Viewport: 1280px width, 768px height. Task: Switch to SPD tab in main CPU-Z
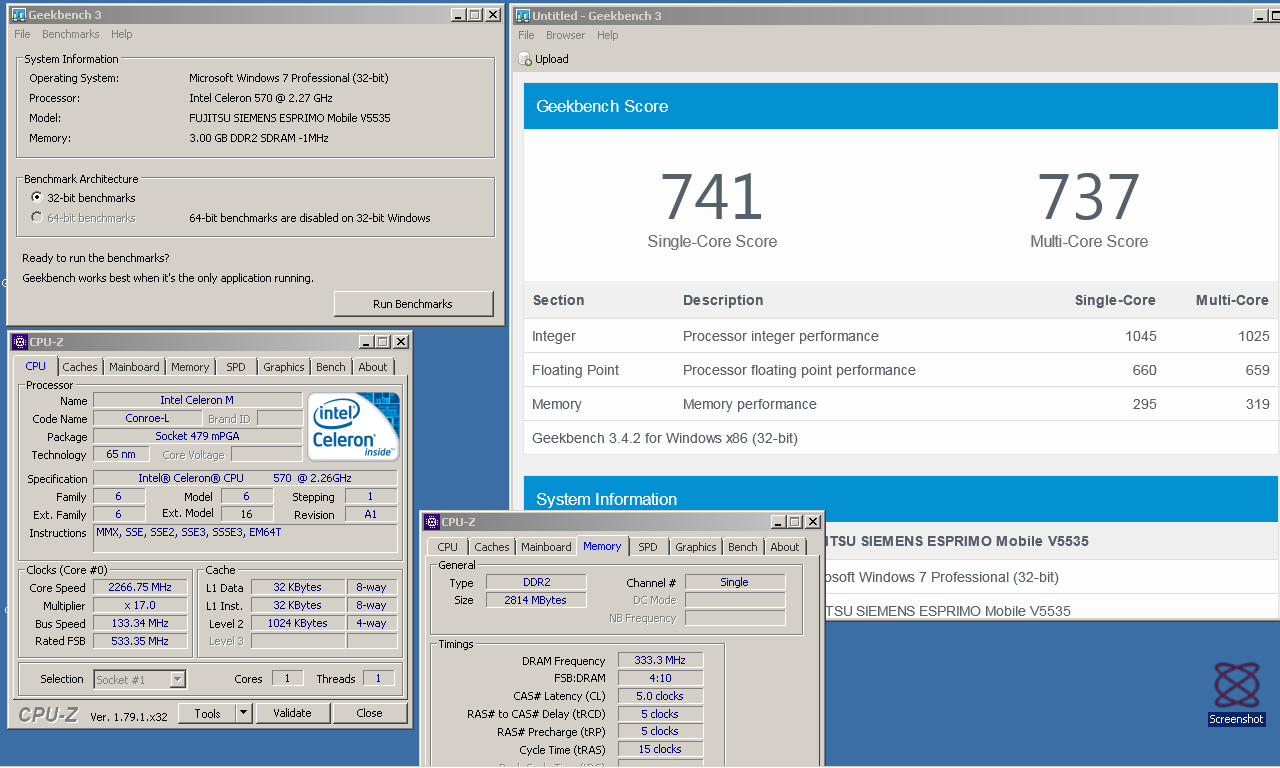coord(236,367)
